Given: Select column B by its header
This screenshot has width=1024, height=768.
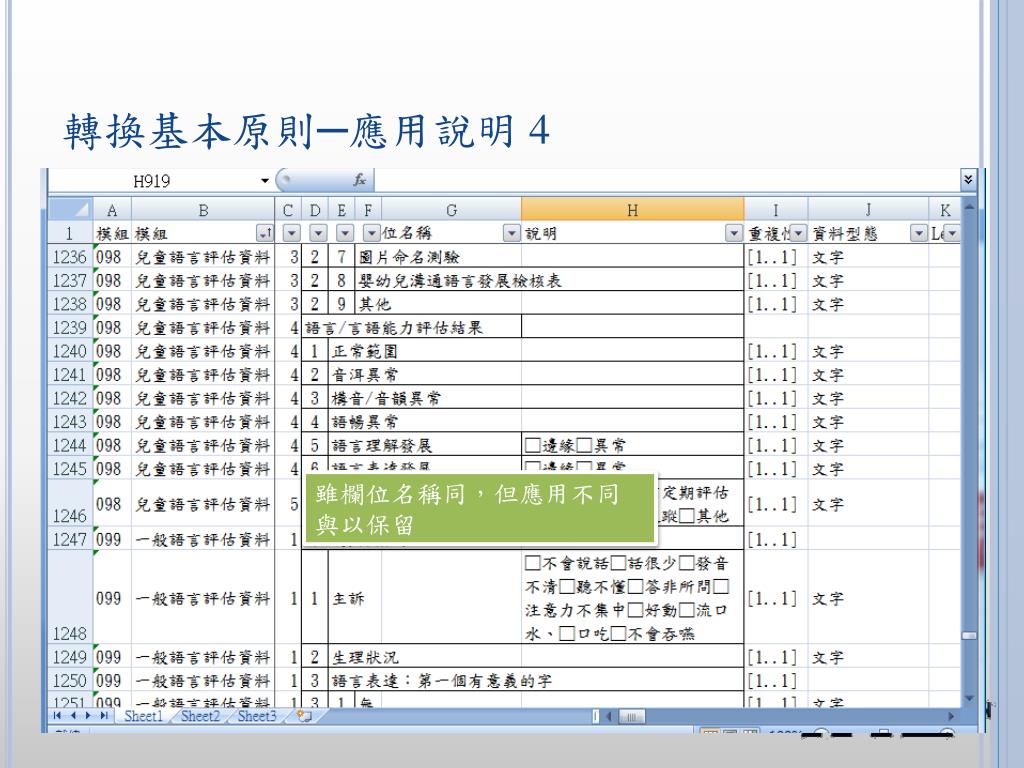Looking at the screenshot, I should pyautogui.click(x=203, y=210).
